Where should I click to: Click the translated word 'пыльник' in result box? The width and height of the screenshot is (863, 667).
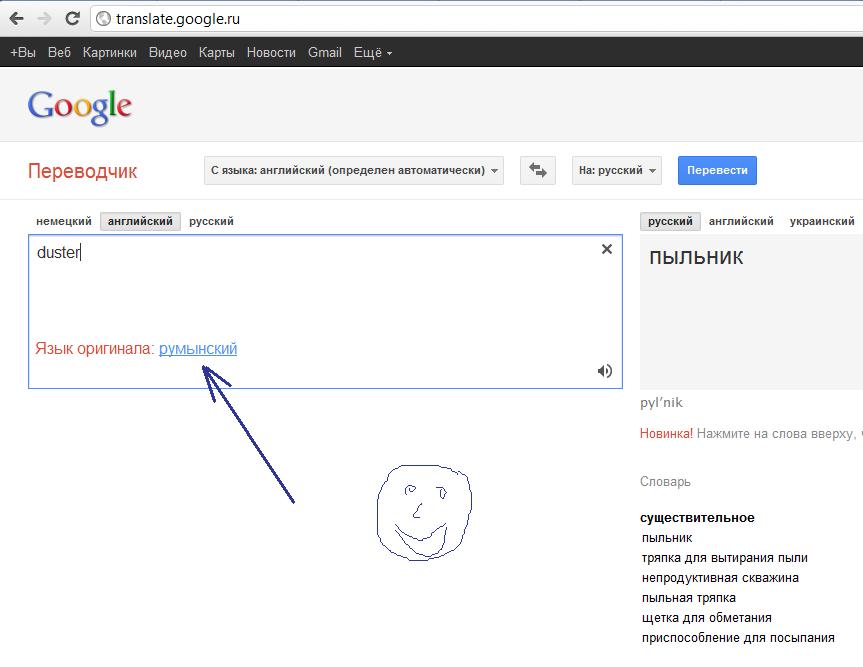point(696,258)
